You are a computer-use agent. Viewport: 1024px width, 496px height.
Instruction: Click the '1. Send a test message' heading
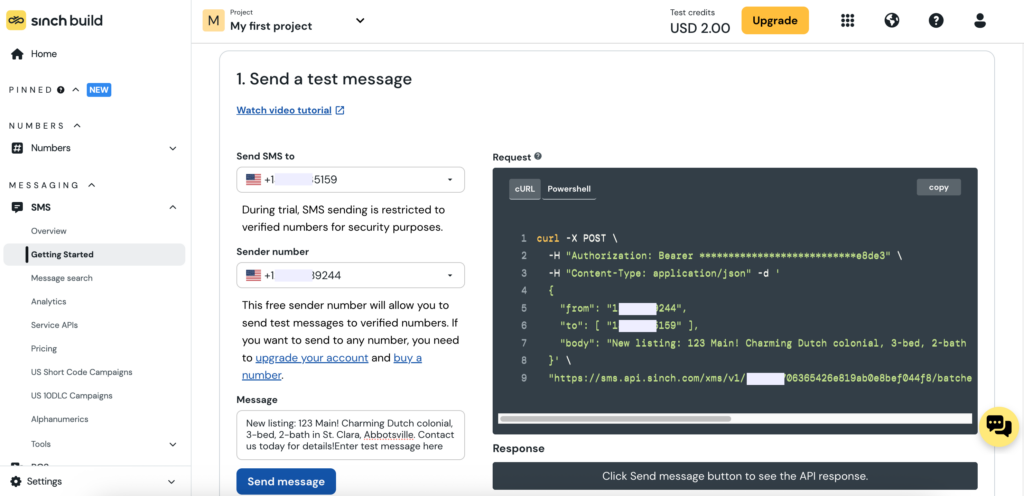tap(324, 79)
